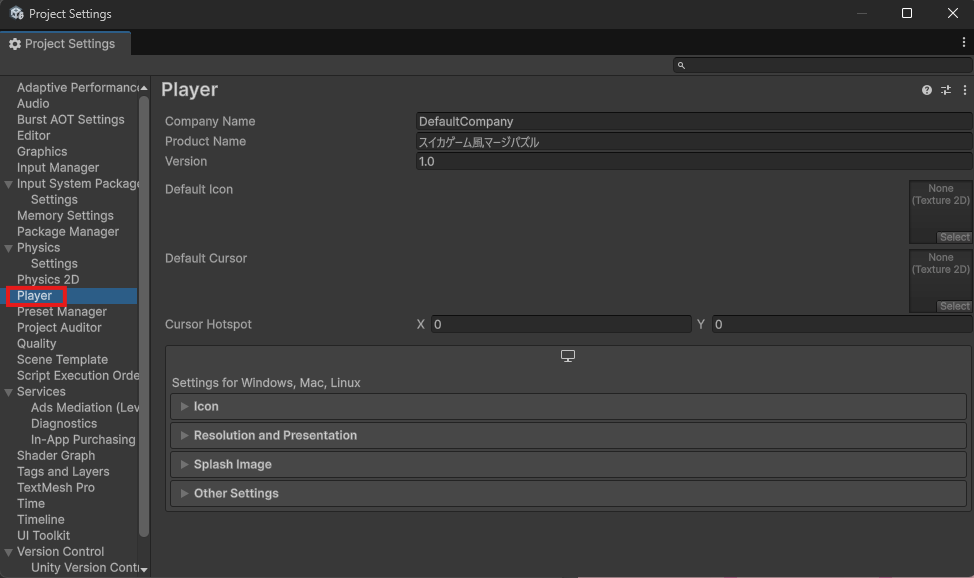Expand the Splash Image section
974x578 pixels.
[x=568, y=464]
